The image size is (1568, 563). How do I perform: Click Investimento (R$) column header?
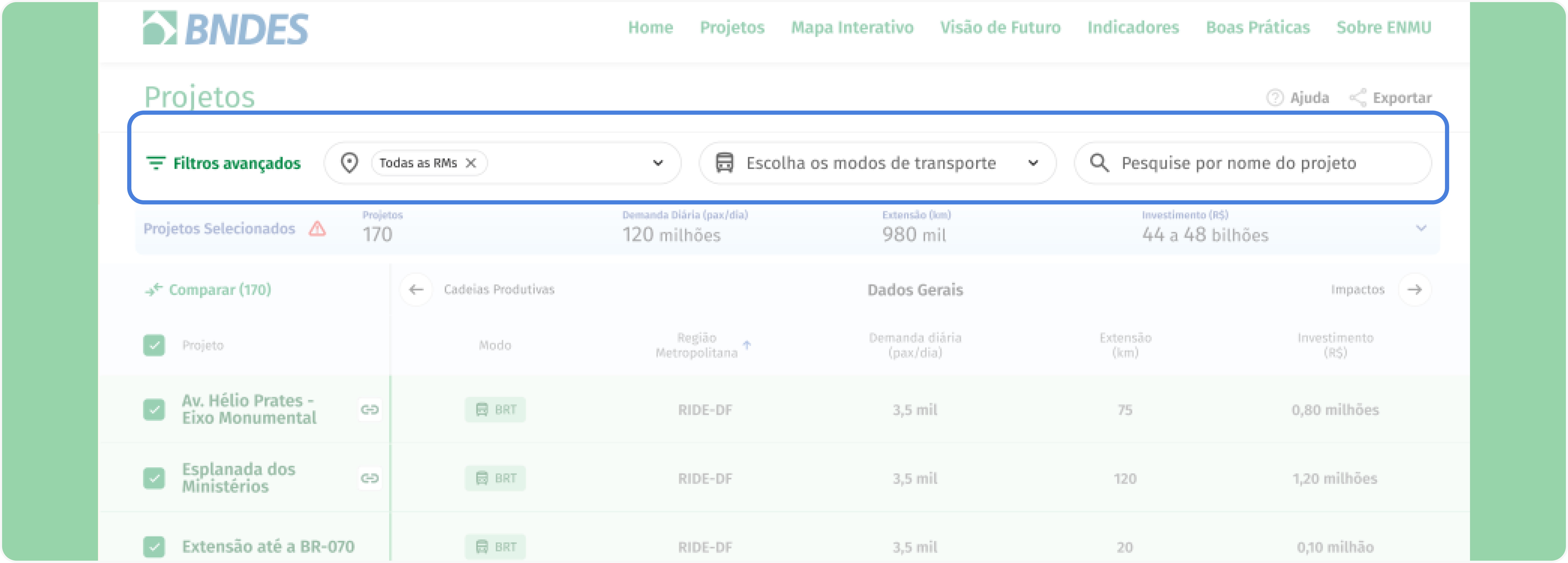click(x=1336, y=345)
